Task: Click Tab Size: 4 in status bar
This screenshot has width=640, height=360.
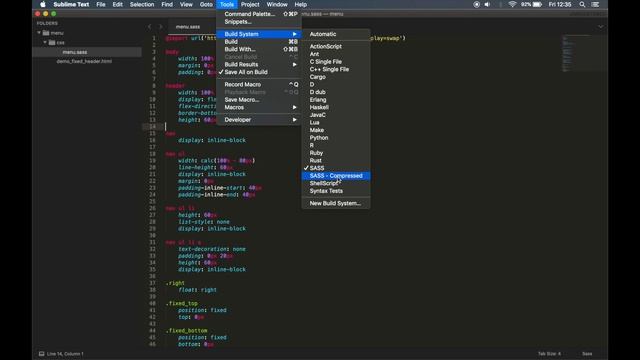Action: 549,353
